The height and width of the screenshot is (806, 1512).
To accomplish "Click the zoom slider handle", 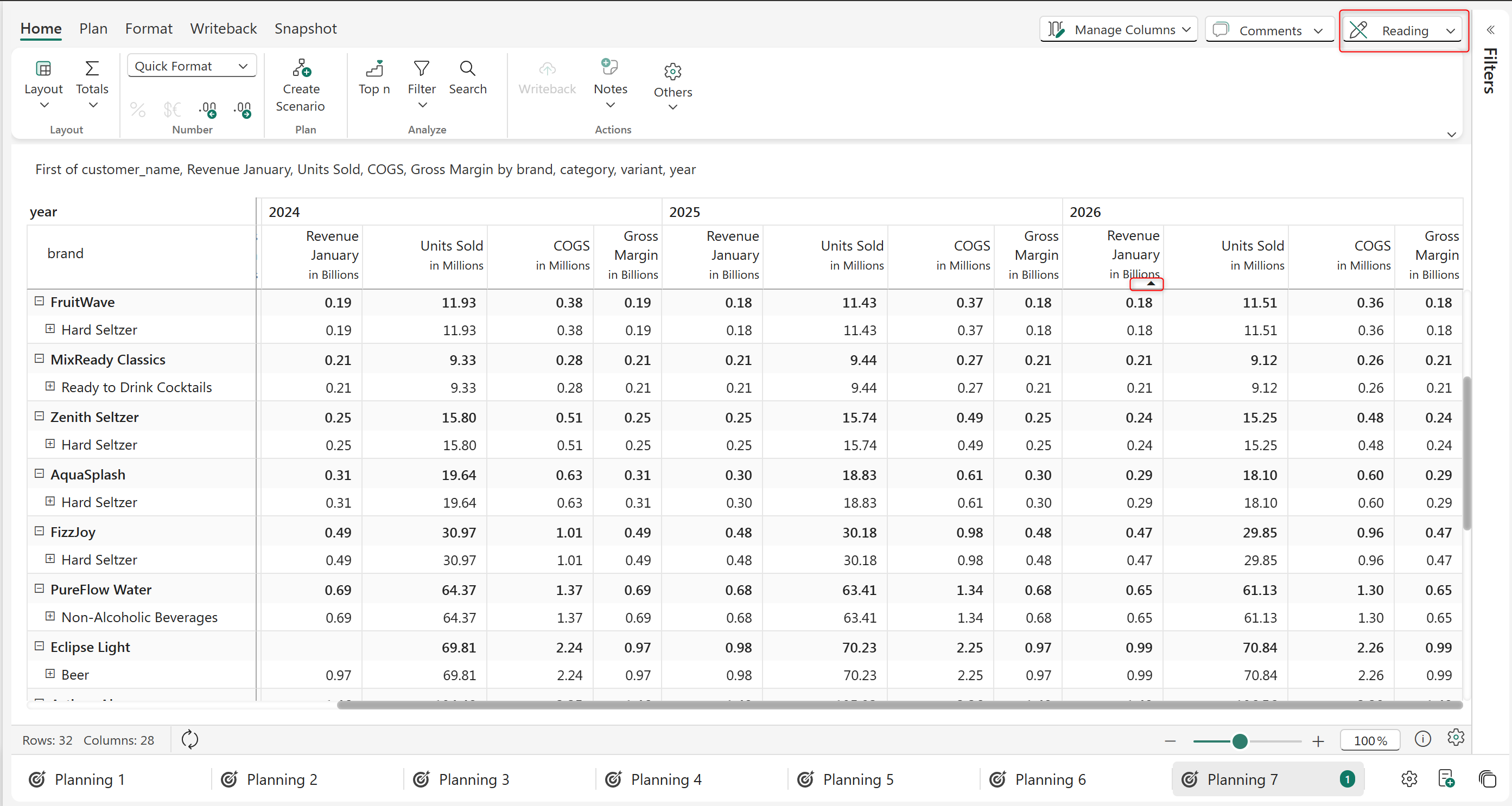I will [x=1240, y=741].
